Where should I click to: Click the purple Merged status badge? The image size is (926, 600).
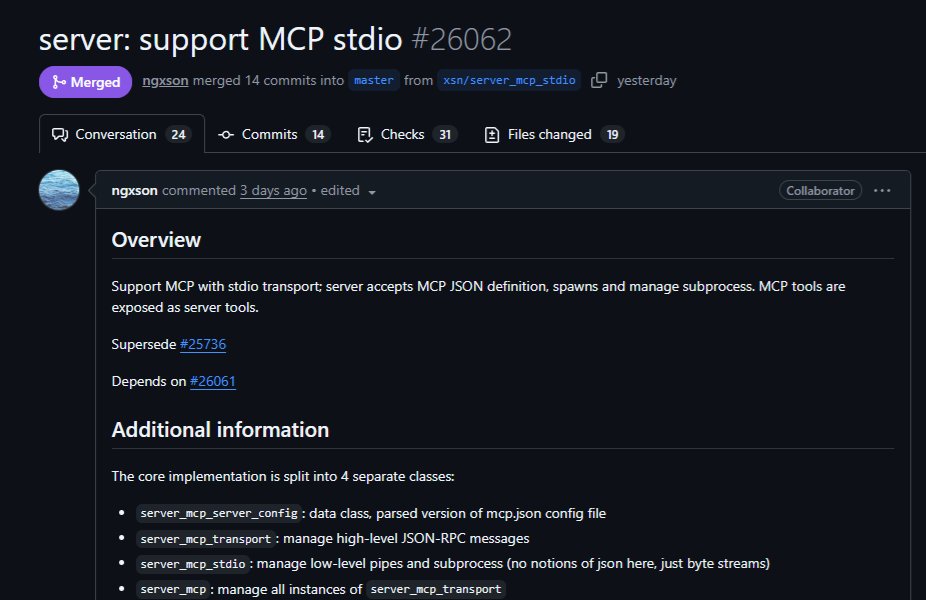[x=86, y=81]
